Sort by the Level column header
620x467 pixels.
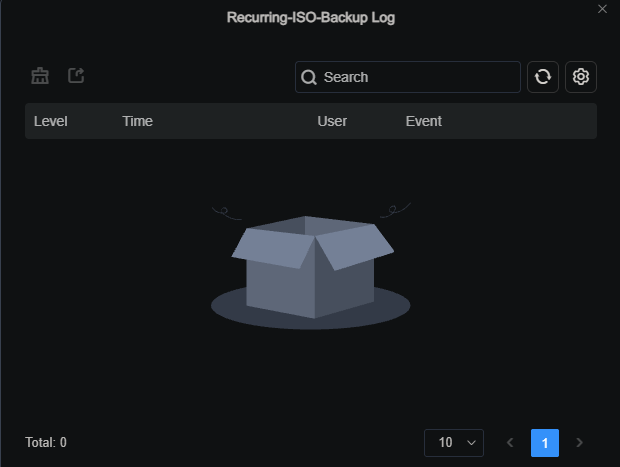coord(51,121)
